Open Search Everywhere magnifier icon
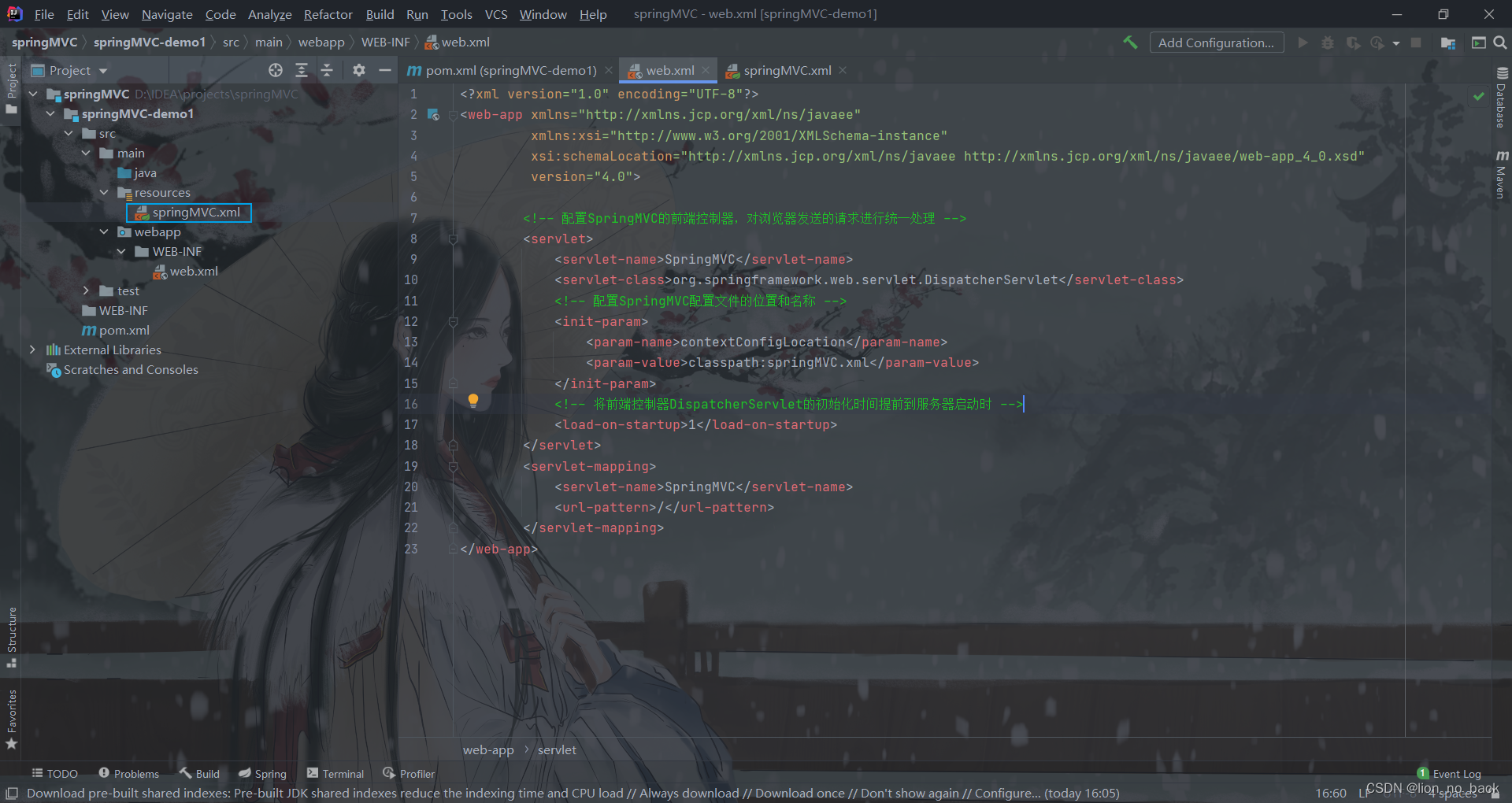1512x803 pixels. [1500, 43]
